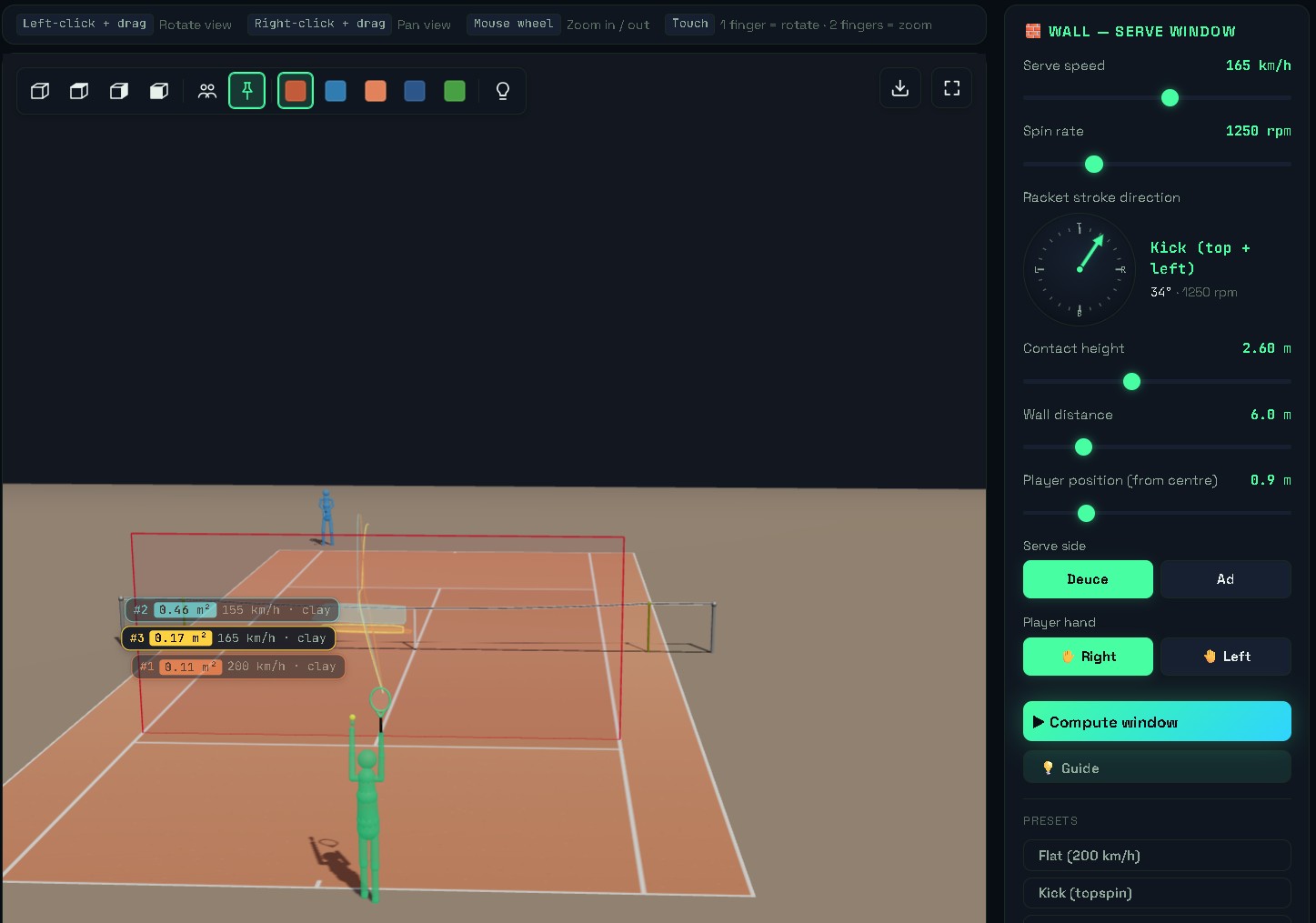Choose the green court color swatch
The height and width of the screenshot is (923, 1316).
pos(455,91)
